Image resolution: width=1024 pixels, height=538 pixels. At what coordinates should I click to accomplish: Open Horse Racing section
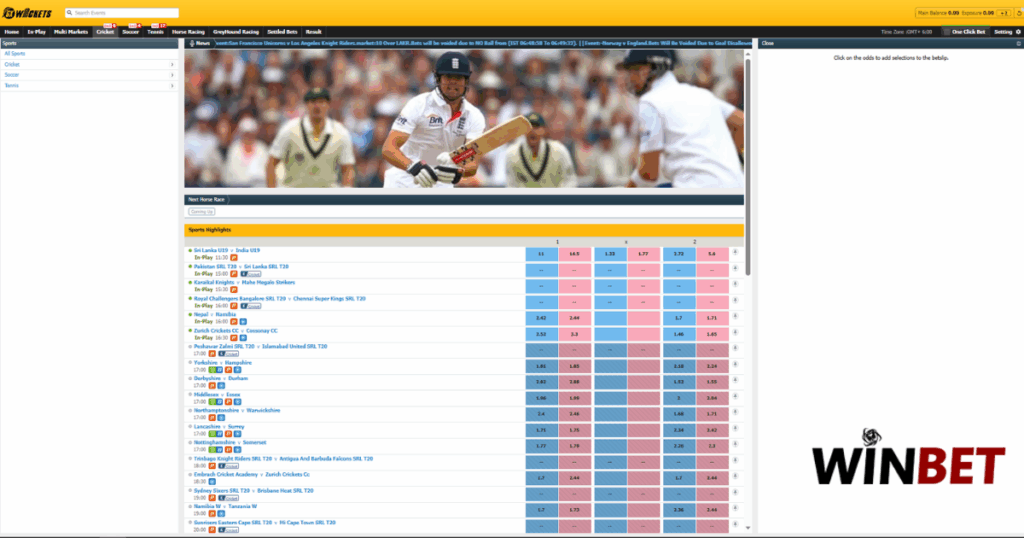[x=188, y=31]
